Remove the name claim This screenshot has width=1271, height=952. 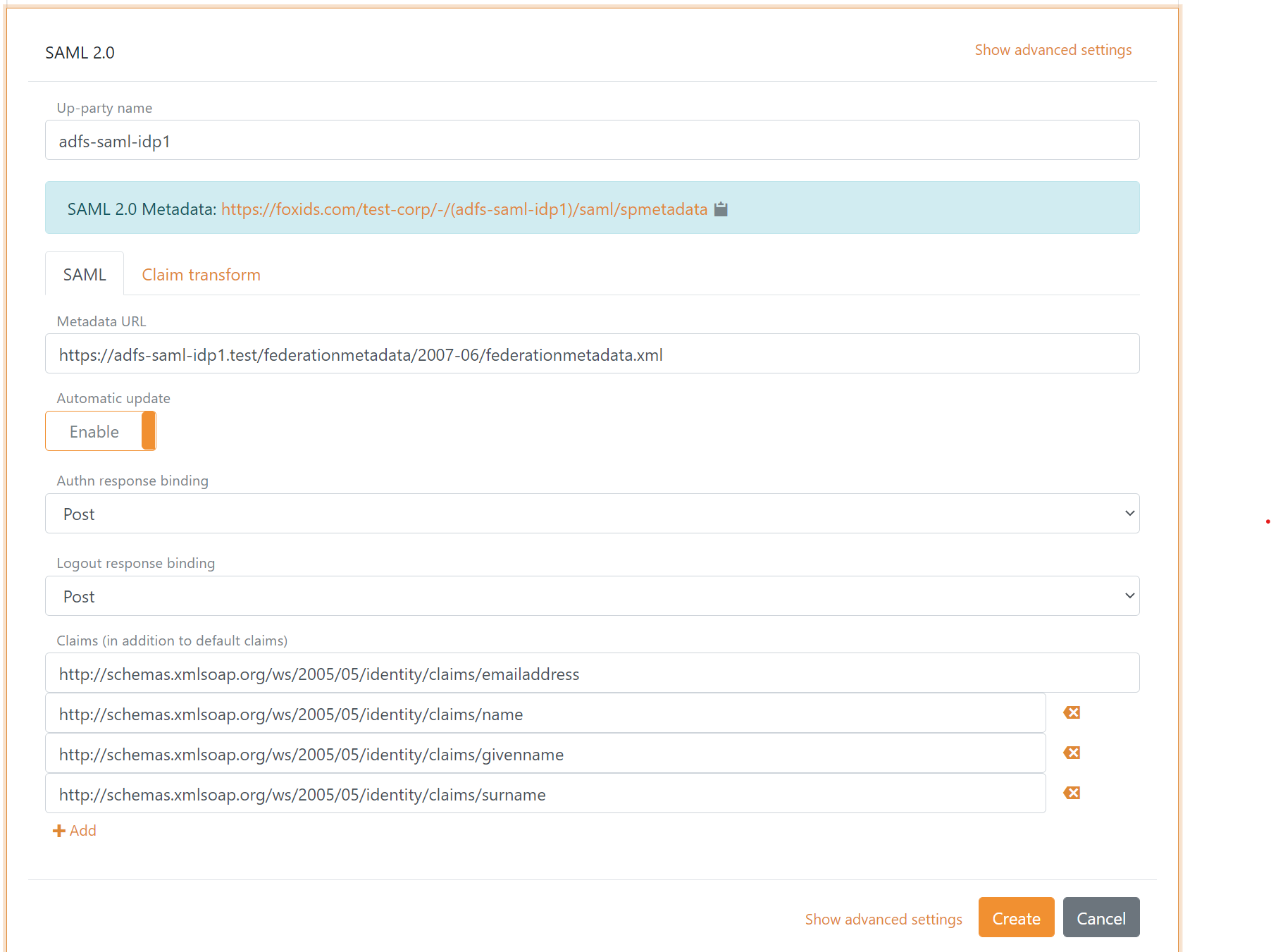tap(1071, 712)
